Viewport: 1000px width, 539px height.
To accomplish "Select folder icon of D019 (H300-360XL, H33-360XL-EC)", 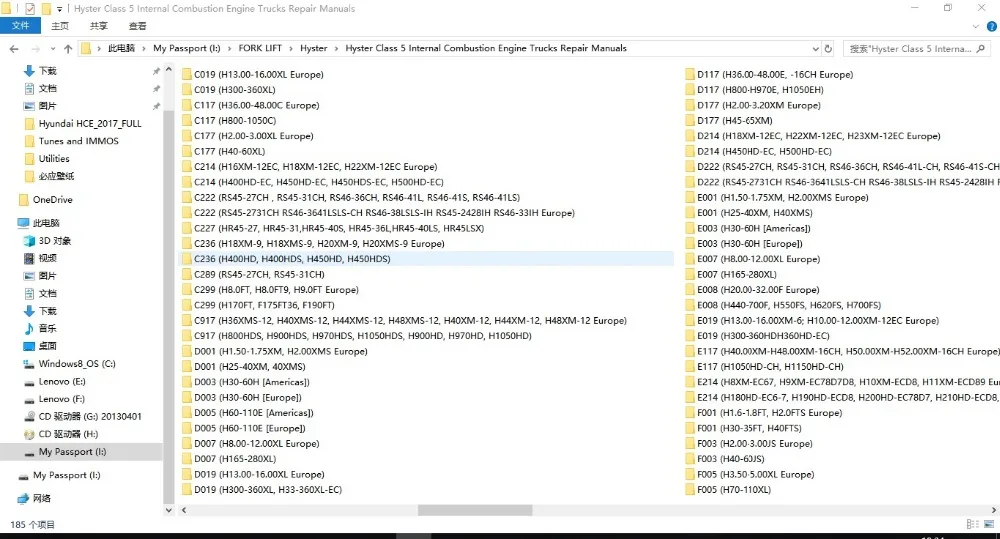I will [x=186, y=489].
